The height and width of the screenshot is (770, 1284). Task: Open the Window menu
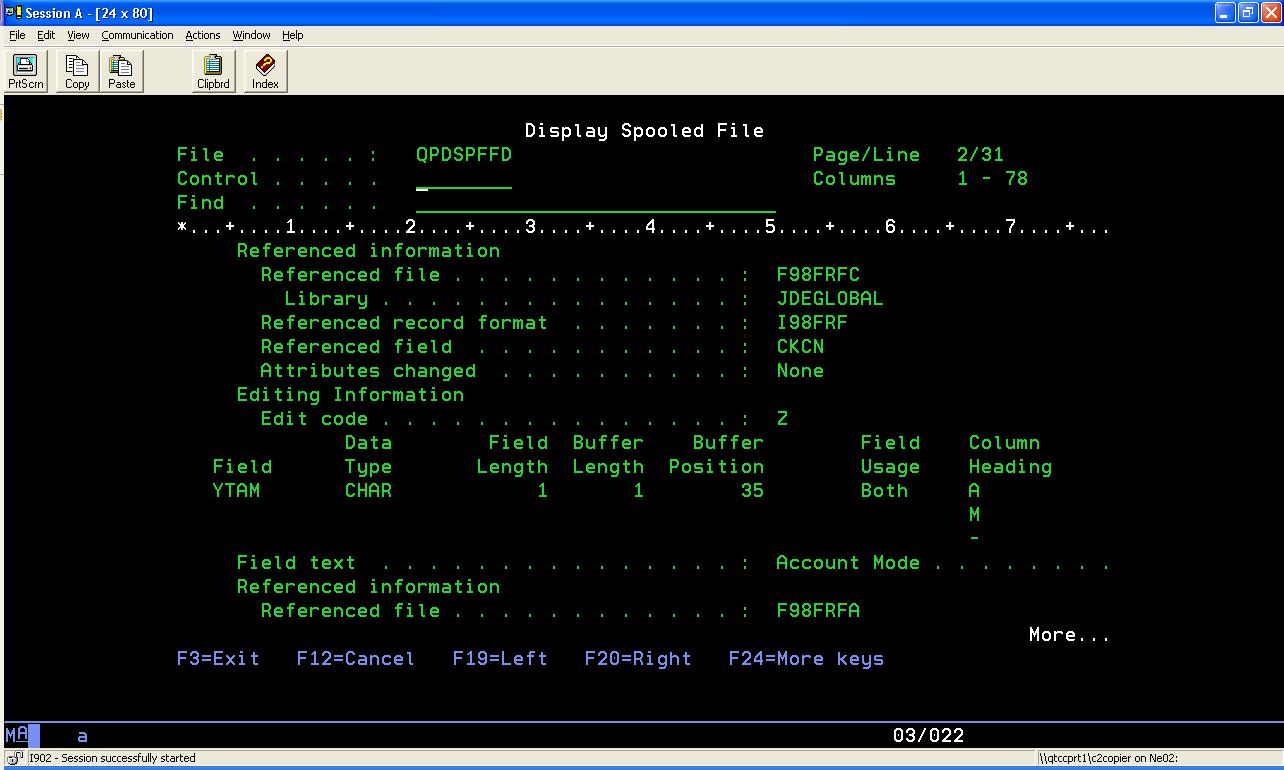(x=251, y=35)
